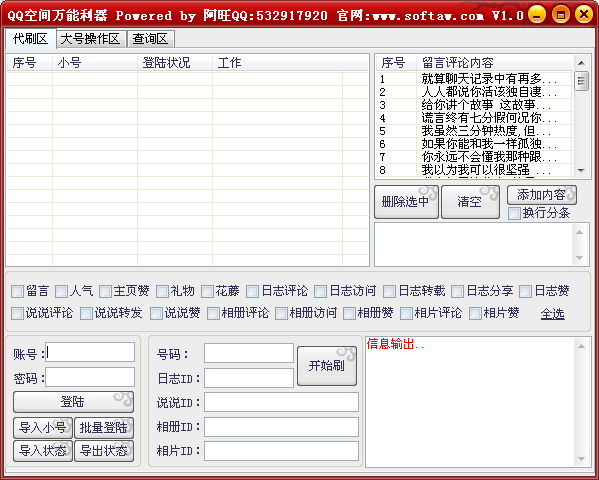Click the 导入状态 button
The width and height of the screenshot is (599, 480).
click(43, 451)
